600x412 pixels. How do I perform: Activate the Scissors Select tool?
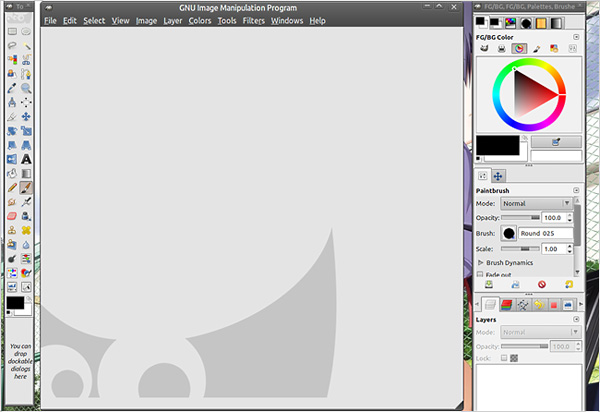click(26, 60)
